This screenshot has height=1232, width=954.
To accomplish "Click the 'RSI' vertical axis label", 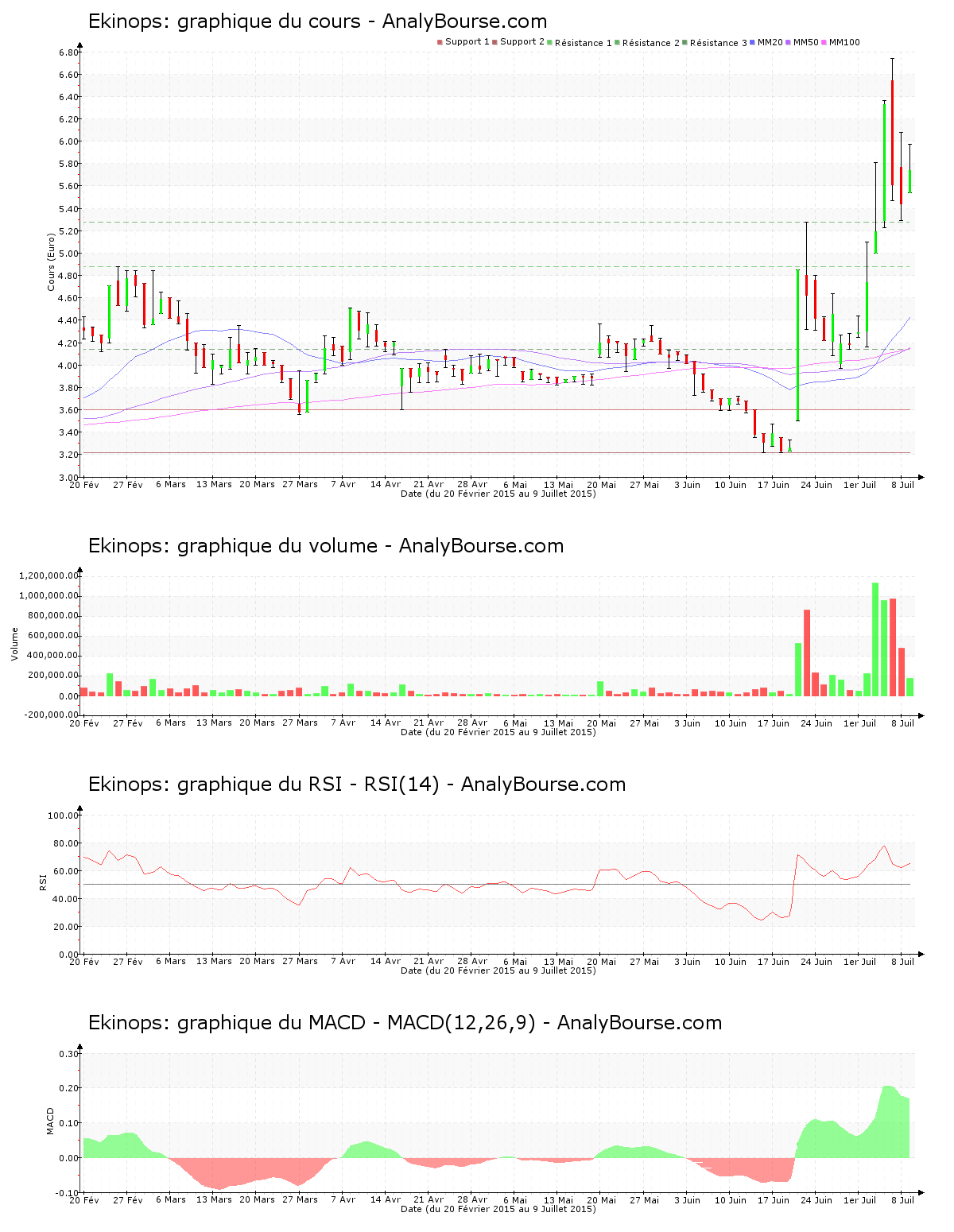I will pyautogui.click(x=43, y=881).
